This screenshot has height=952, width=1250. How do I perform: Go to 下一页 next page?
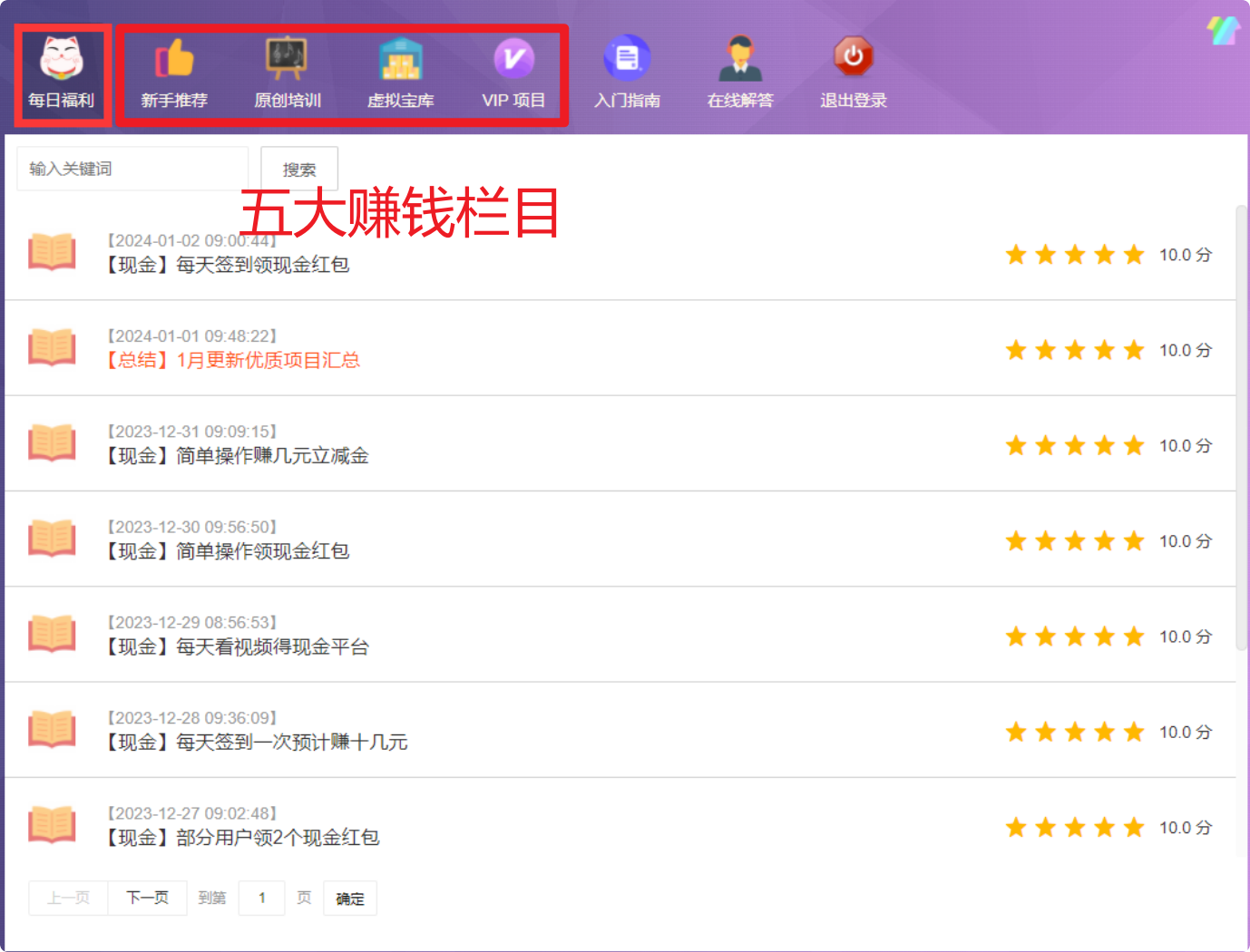(147, 898)
